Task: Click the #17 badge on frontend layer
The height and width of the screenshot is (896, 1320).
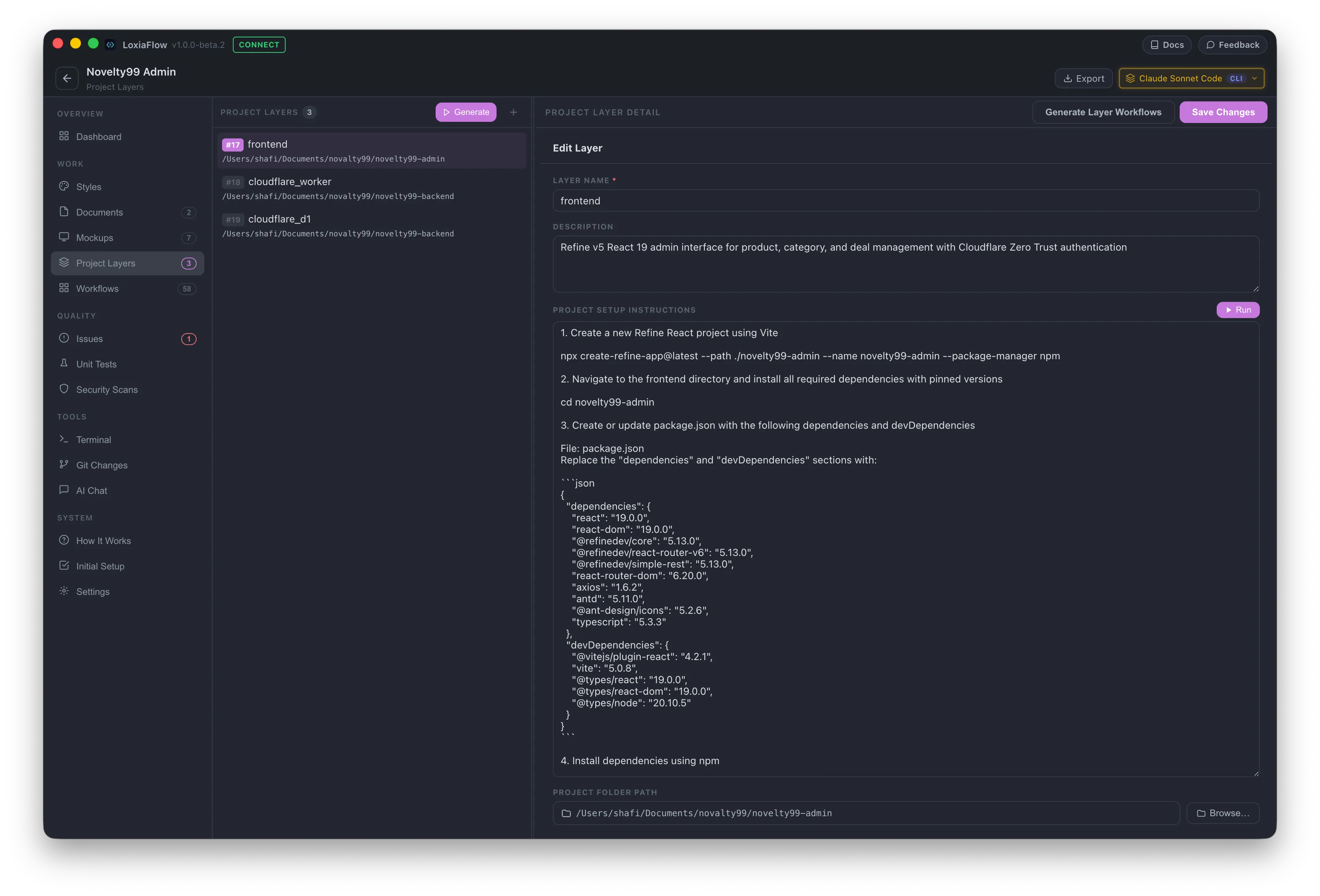Action: click(232, 145)
